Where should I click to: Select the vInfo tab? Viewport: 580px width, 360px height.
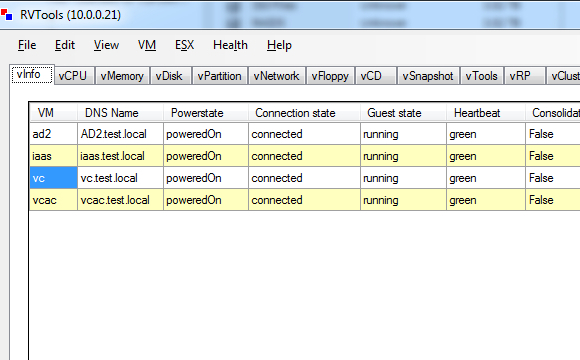click(32, 74)
